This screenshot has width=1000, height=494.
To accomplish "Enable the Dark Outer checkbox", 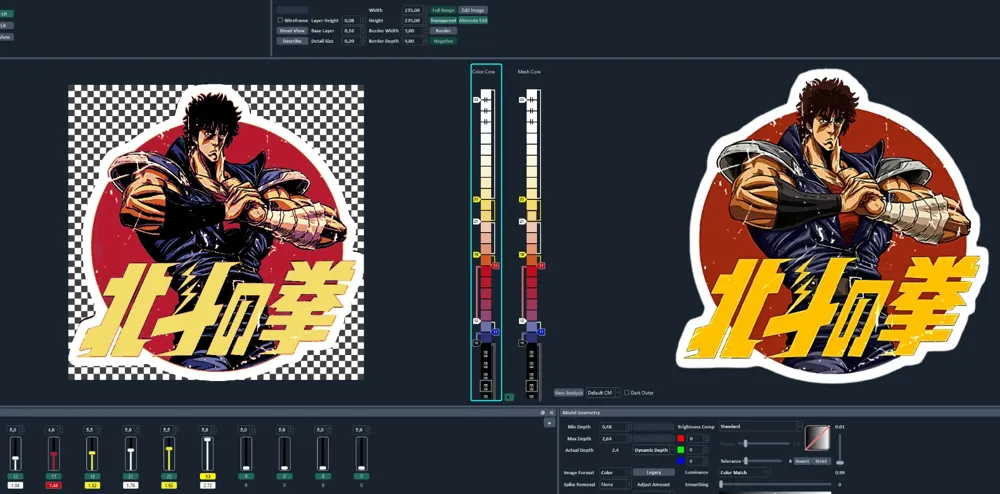I will pyautogui.click(x=626, y=393).
